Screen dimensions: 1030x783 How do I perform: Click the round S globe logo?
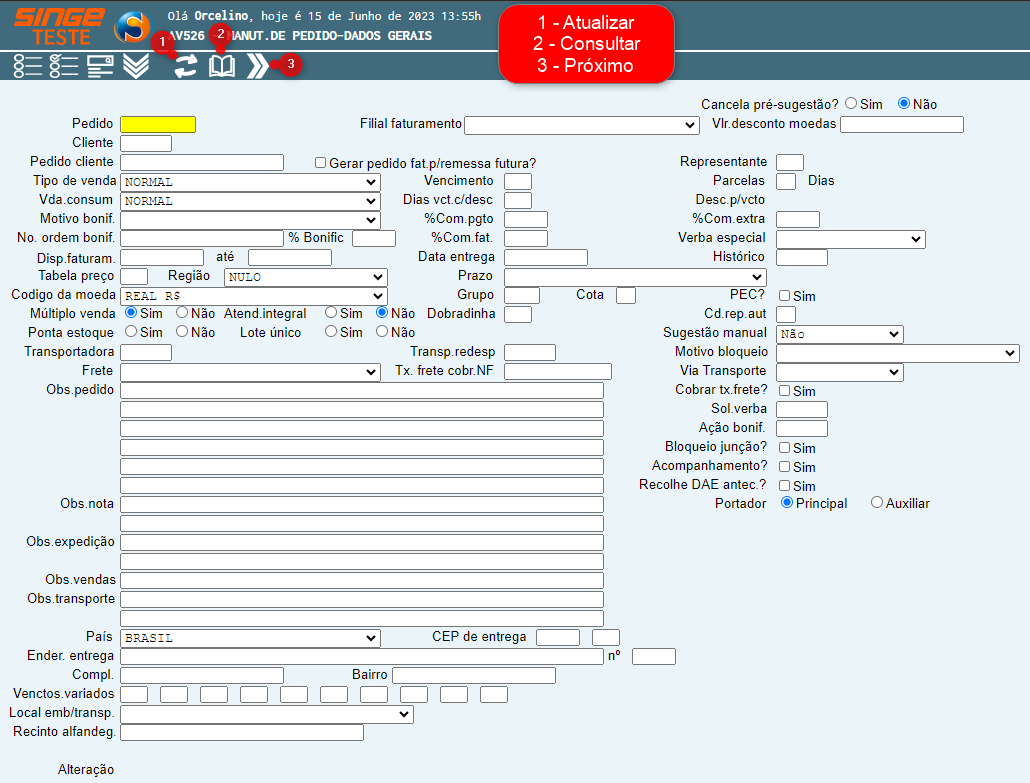pyautogui.click(x=132, y=27)
